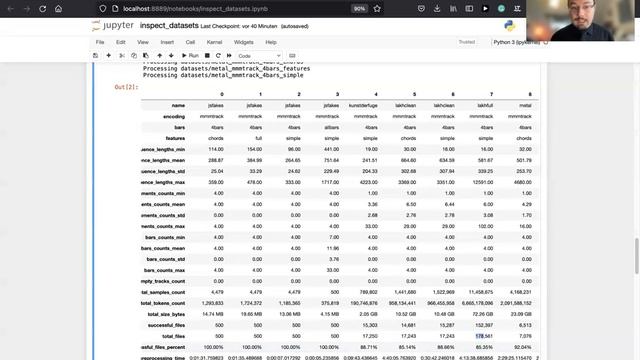This screenshot has height=360, width=640.
Task: Click the 'encoding' row label
Action: pos(174,116)
